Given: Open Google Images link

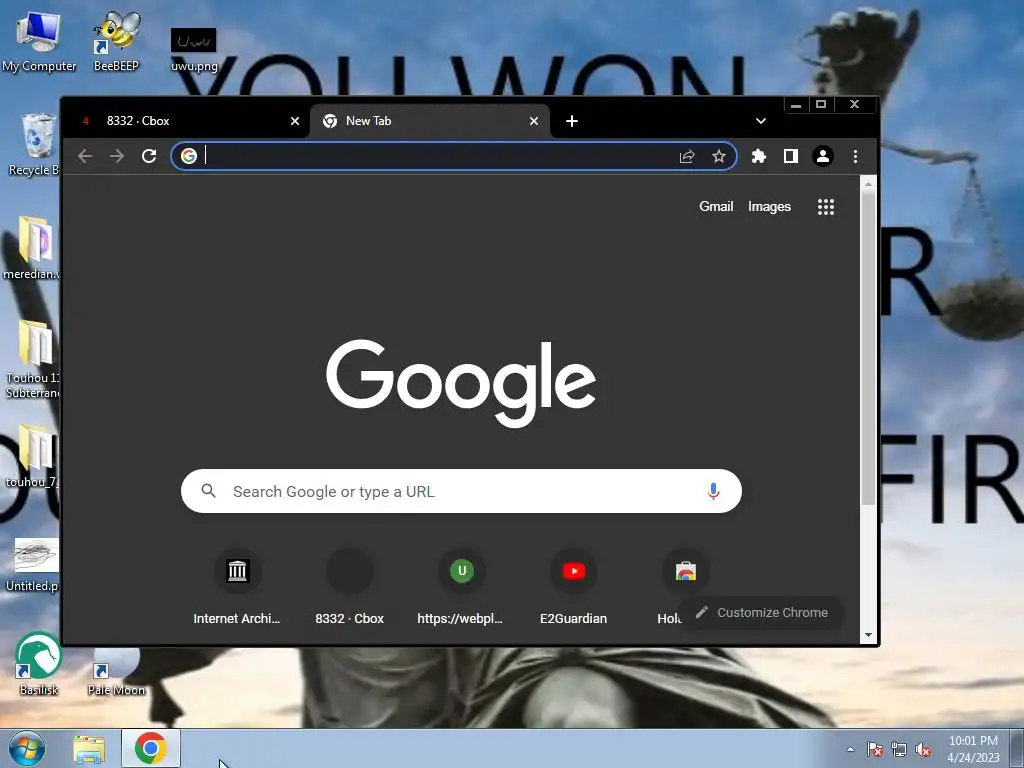Looking at the screenshot, I should [769, 206].
